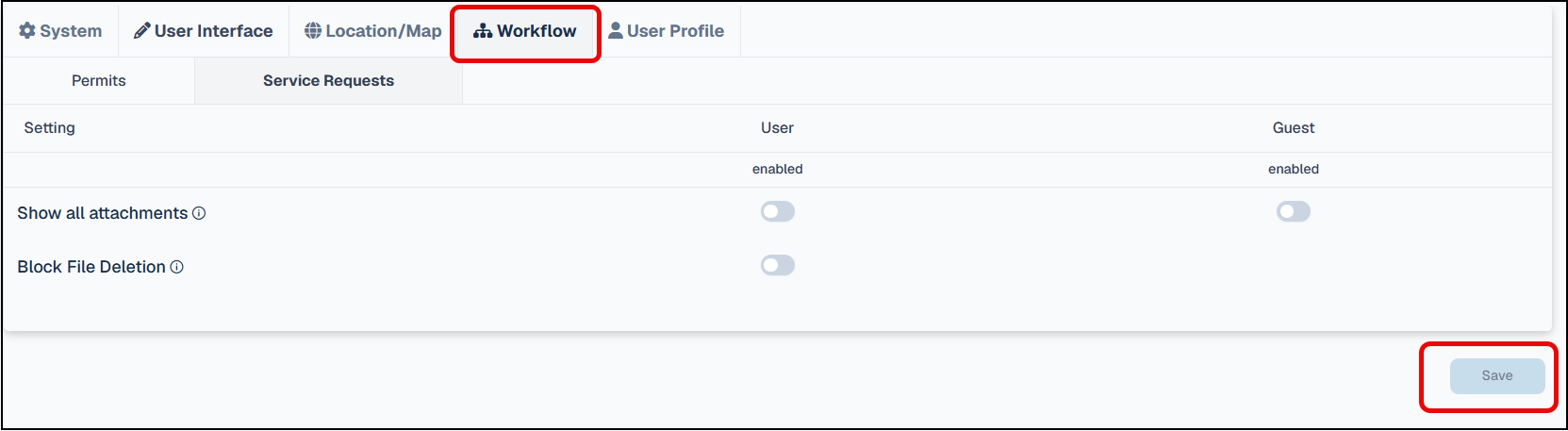Click the sitemap icon beside Workflow

tap(483, 30)
